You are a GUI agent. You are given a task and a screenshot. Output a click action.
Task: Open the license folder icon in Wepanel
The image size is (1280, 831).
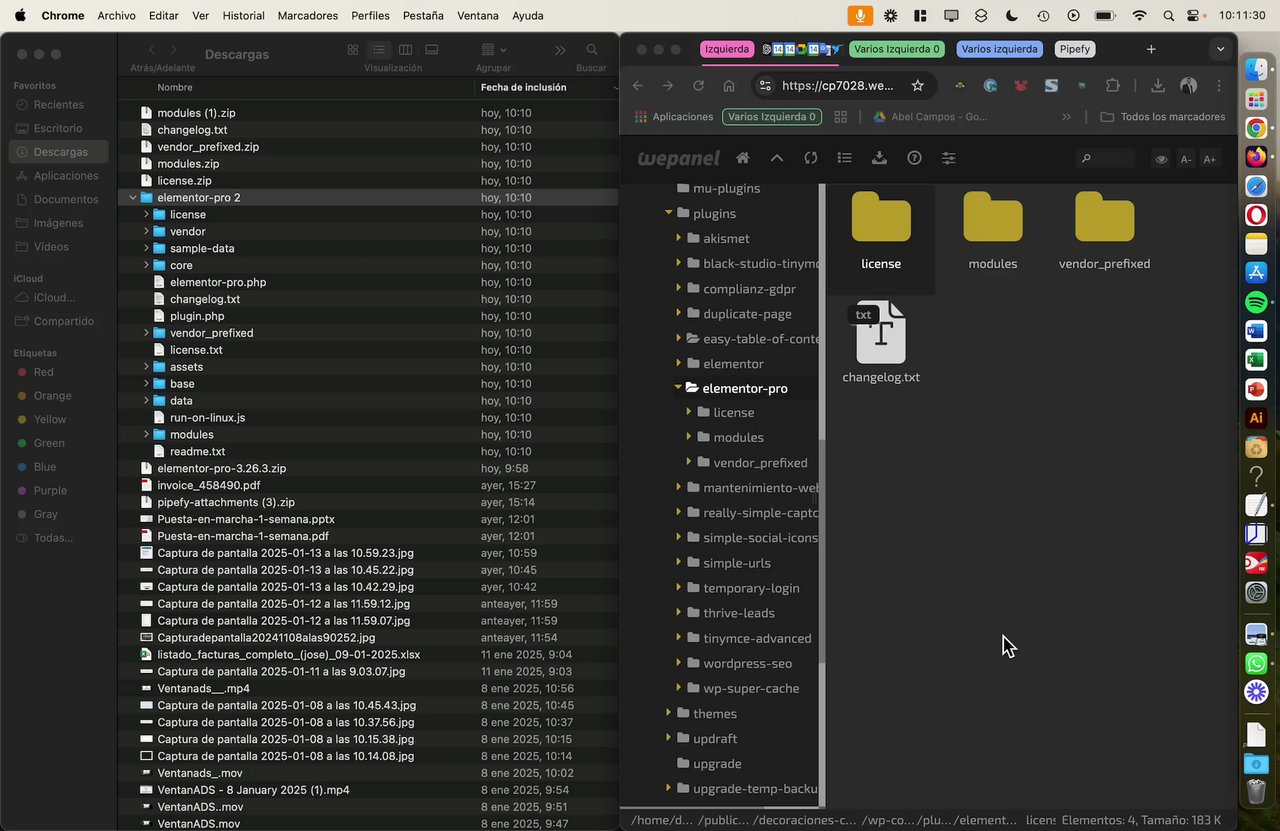[x=881, y=217]
